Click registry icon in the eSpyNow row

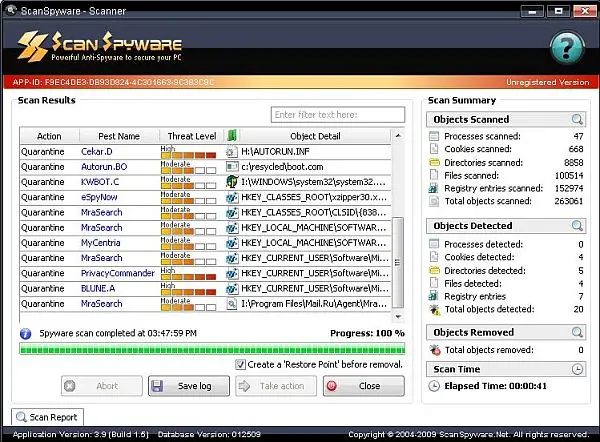(232, 197)
